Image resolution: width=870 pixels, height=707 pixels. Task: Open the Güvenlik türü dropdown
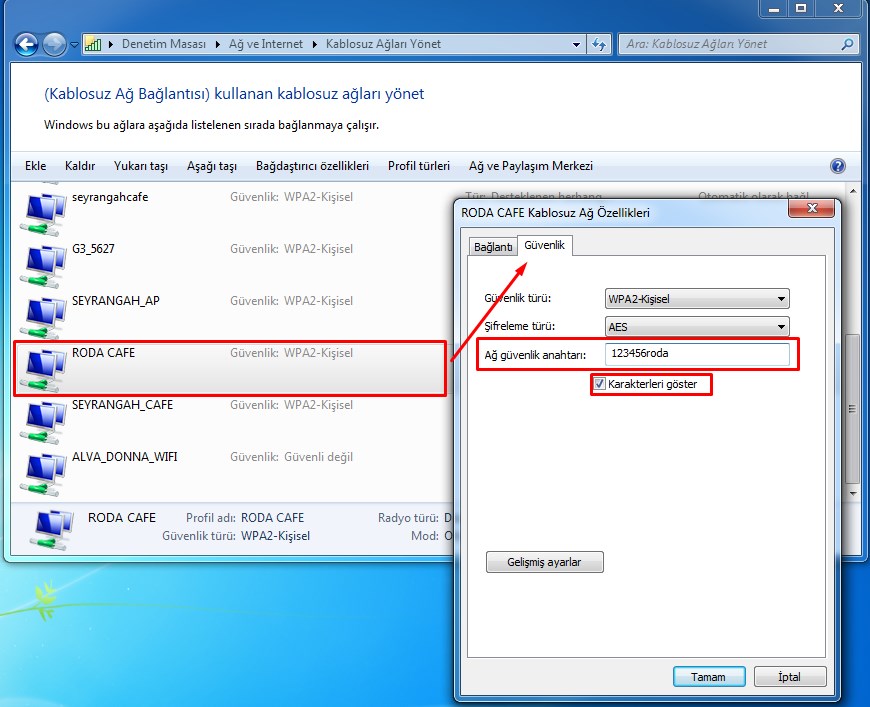697,298
